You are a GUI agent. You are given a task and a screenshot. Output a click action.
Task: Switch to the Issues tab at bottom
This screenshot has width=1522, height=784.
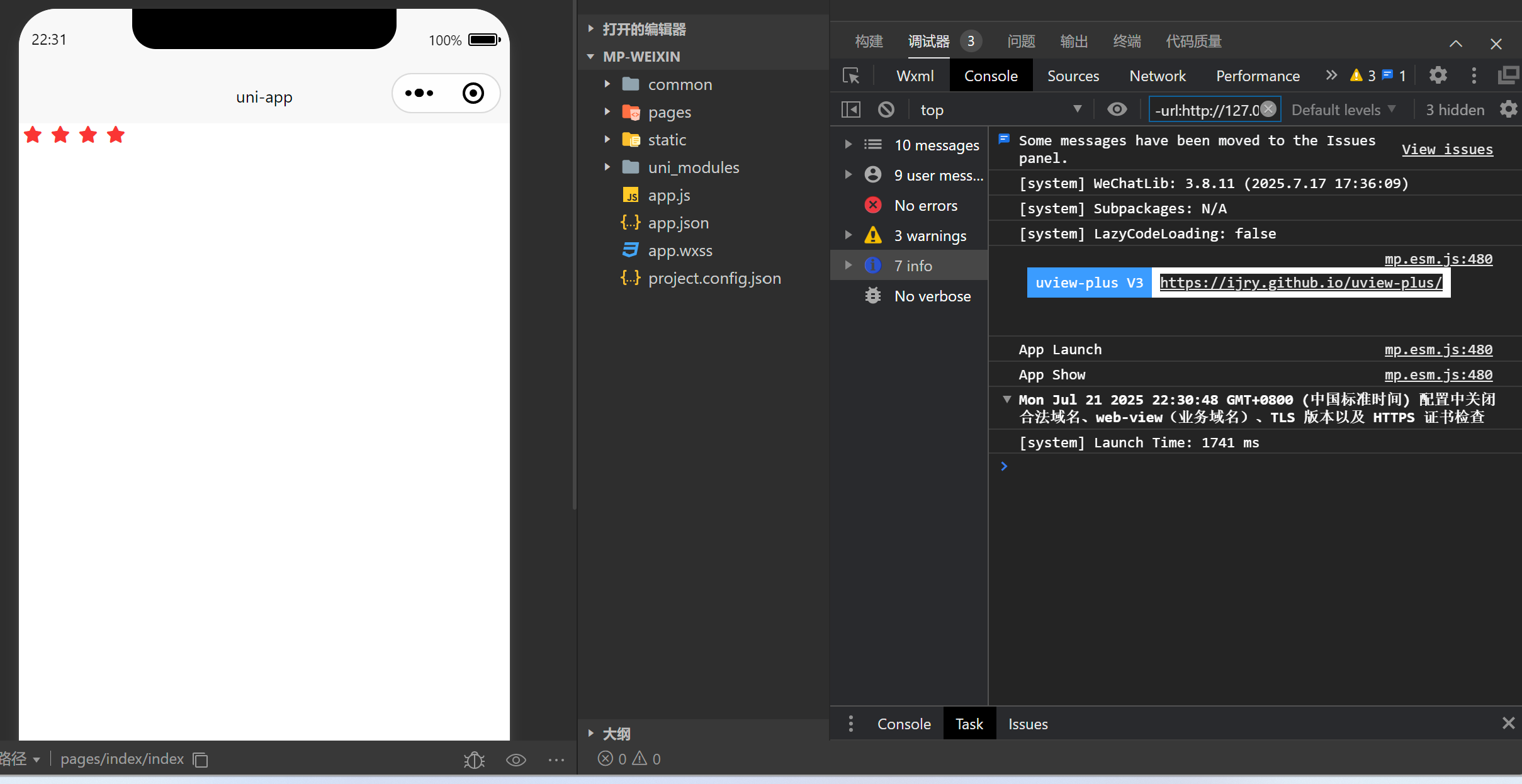coord(1027,724)
